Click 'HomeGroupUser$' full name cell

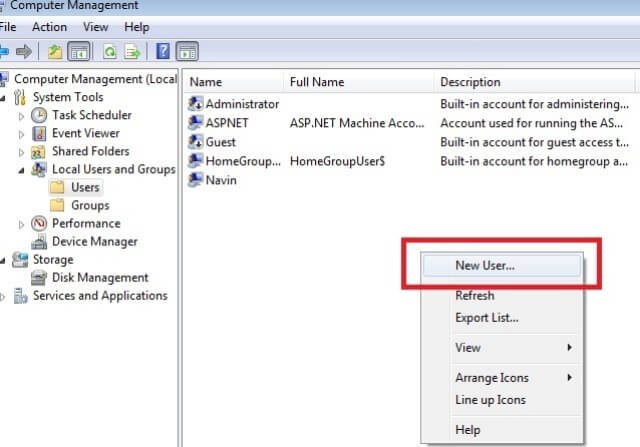point(337,161)
